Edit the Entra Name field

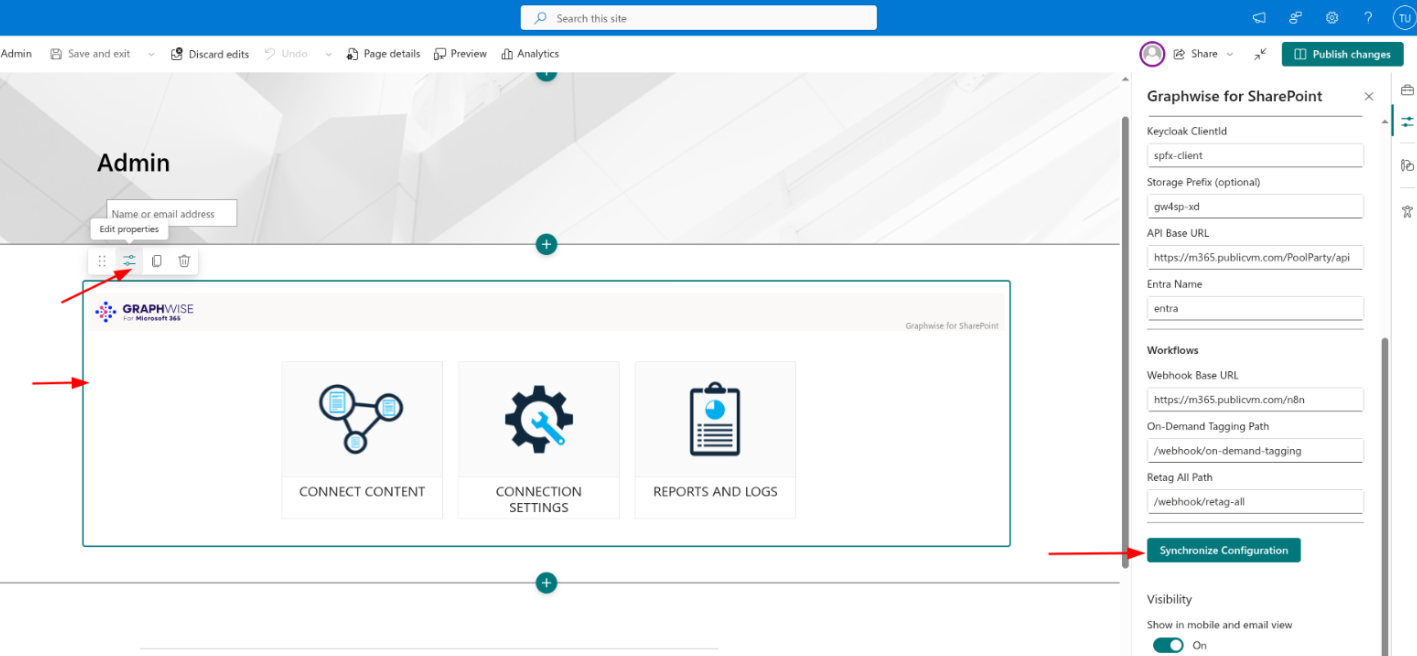coord(1255,308)
